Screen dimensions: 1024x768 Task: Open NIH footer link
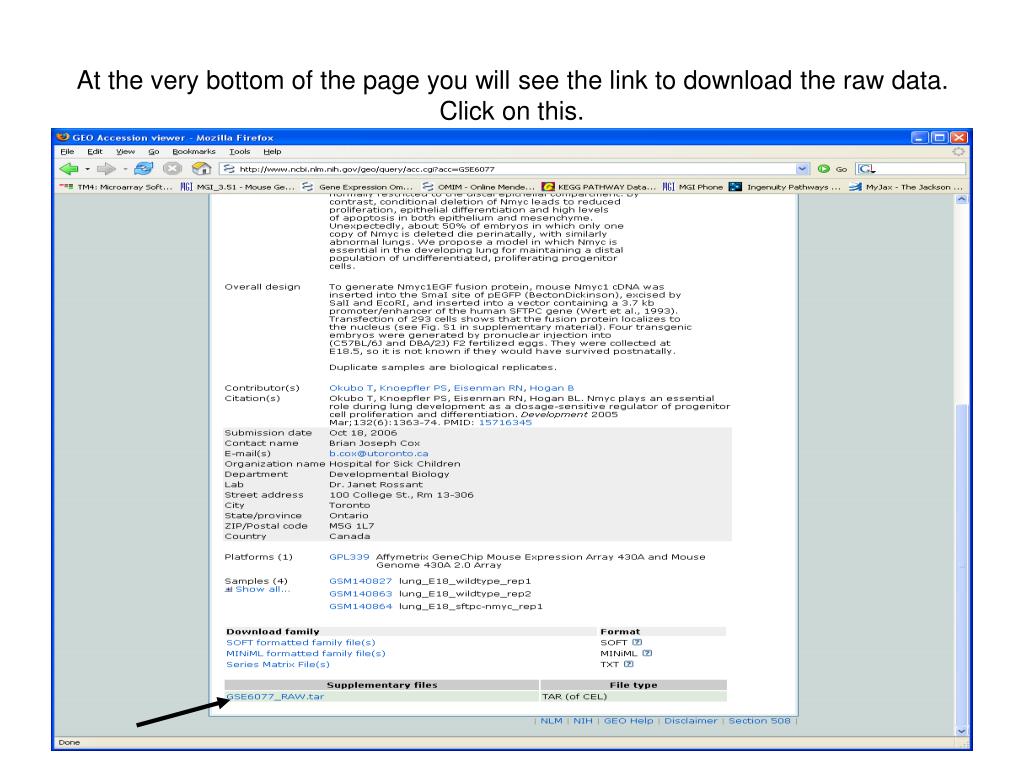[x=583, y=721]
